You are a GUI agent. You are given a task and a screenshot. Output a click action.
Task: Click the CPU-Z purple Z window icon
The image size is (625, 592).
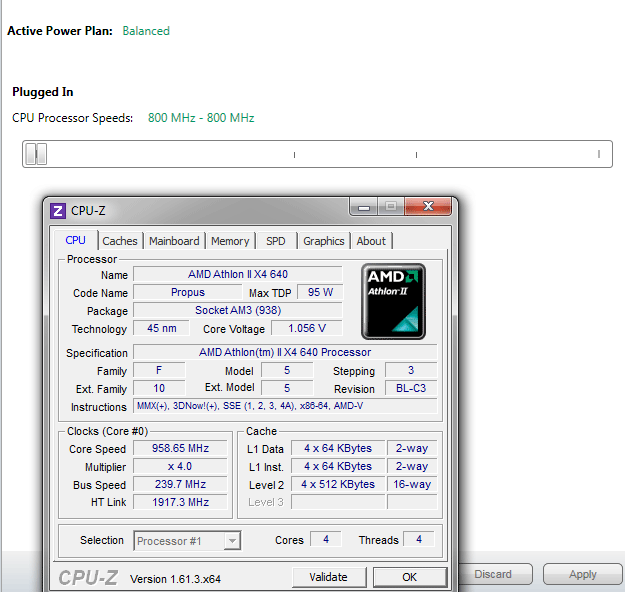click(57, 210)
